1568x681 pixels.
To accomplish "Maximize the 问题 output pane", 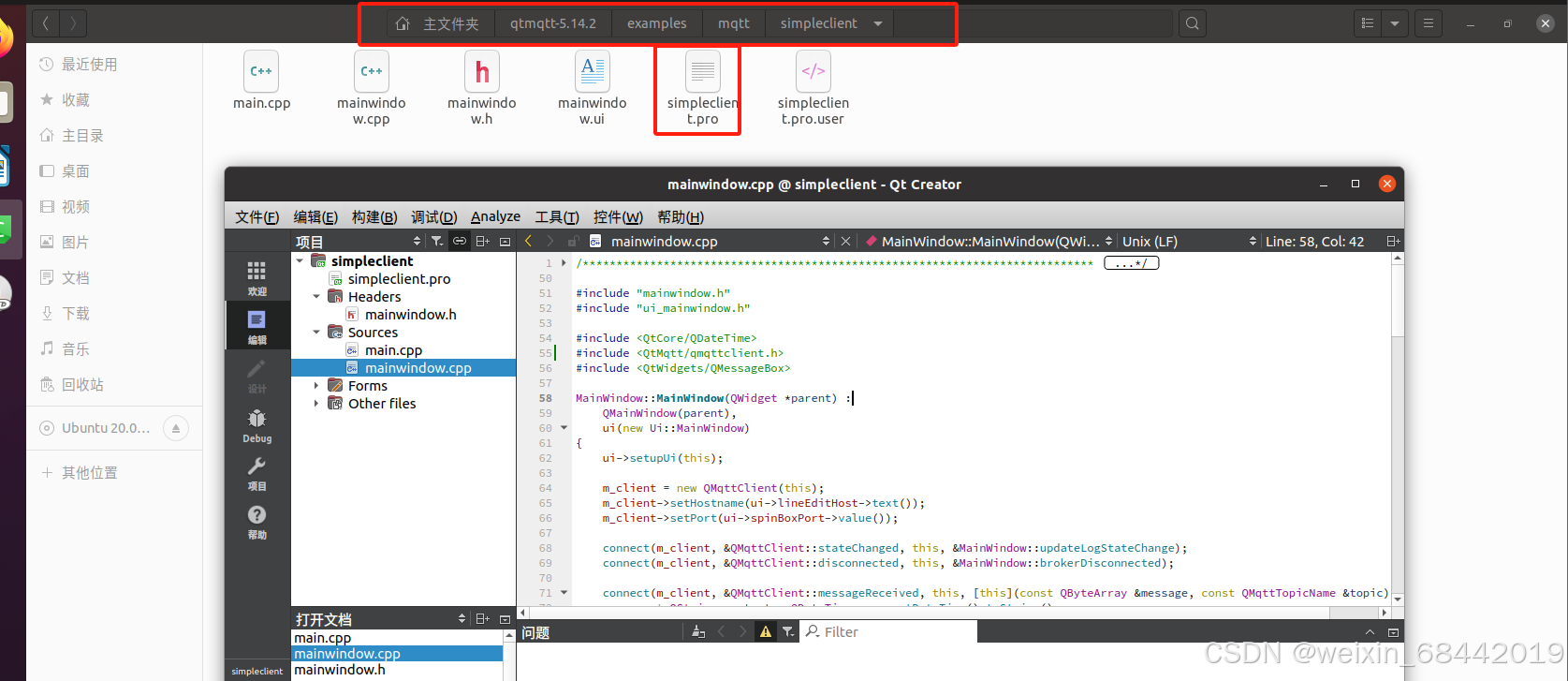I will pos(1370,632).
